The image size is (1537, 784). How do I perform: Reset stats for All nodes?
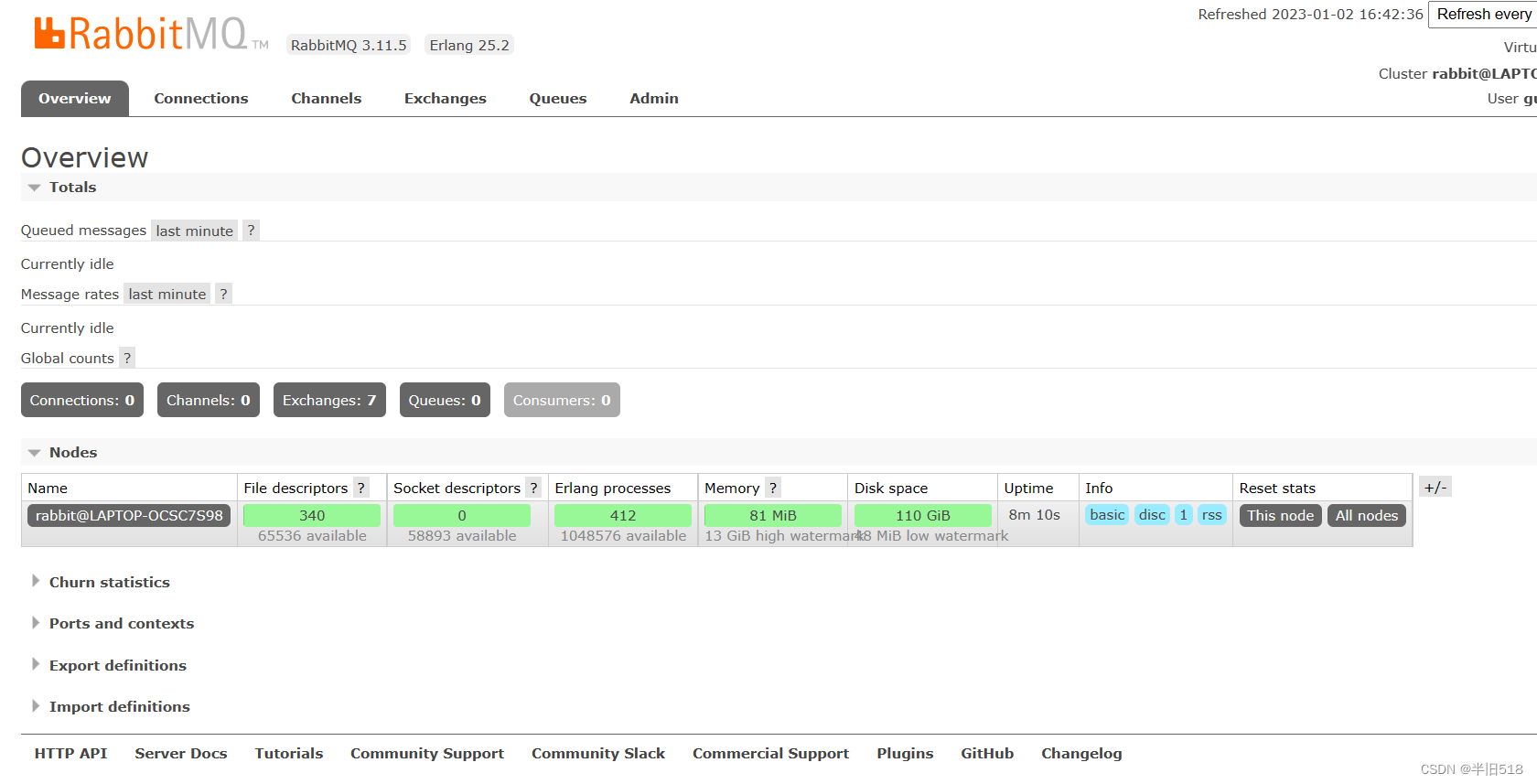pos(1367,515)
